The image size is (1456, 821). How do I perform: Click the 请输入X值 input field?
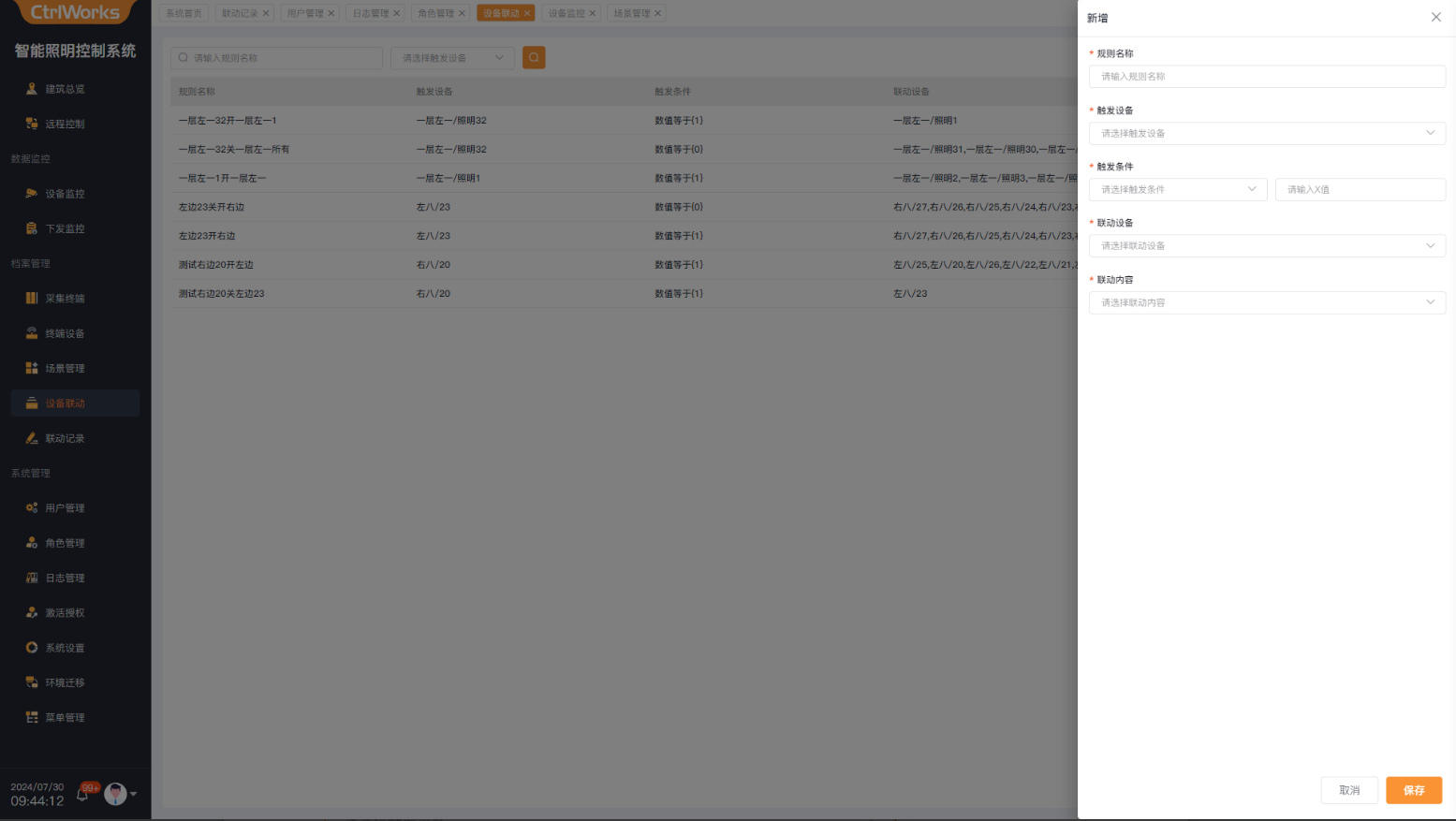(x=1360, y=190)
